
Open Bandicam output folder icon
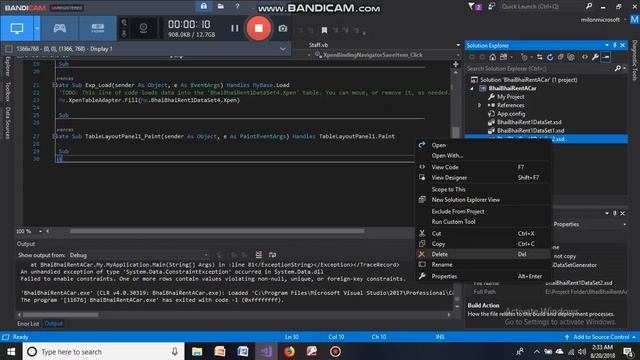pyautogui.click(x=220, y=6)
